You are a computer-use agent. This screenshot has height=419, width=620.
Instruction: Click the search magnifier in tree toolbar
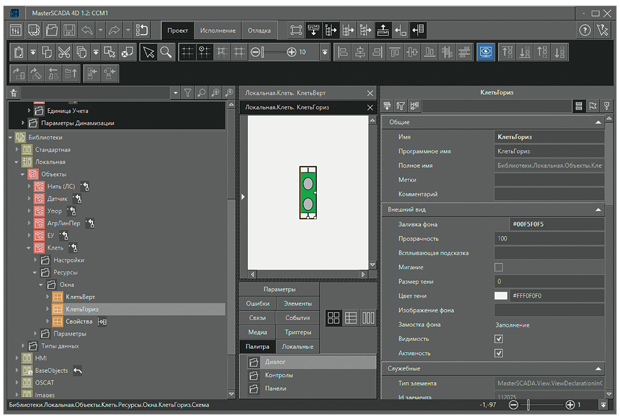pyautogui.click(x=201, y=93)
